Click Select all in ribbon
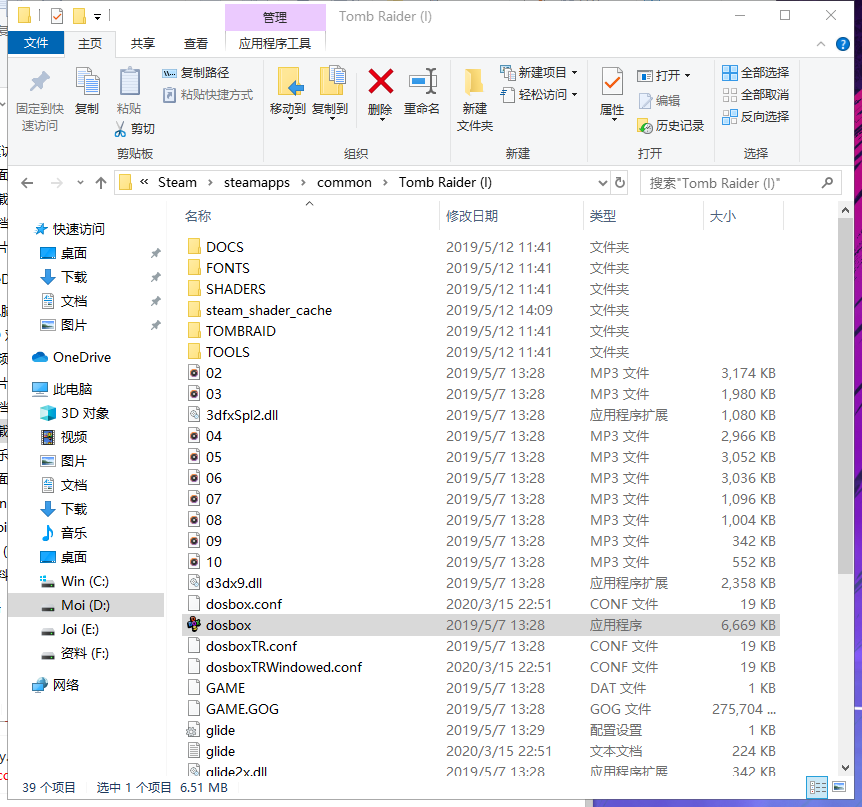Viewport: 862px width, 807px height. pos(755,73)
